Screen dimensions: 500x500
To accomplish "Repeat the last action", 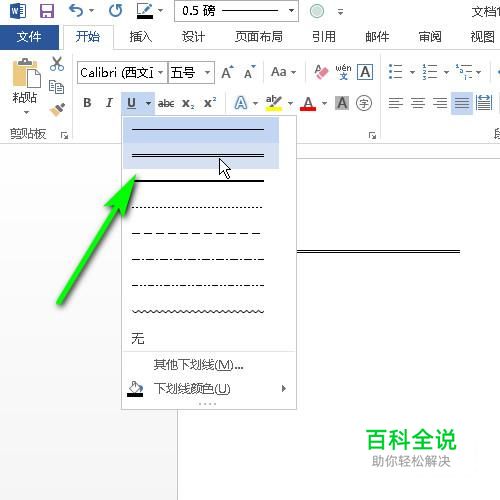I will coord(115,11).
